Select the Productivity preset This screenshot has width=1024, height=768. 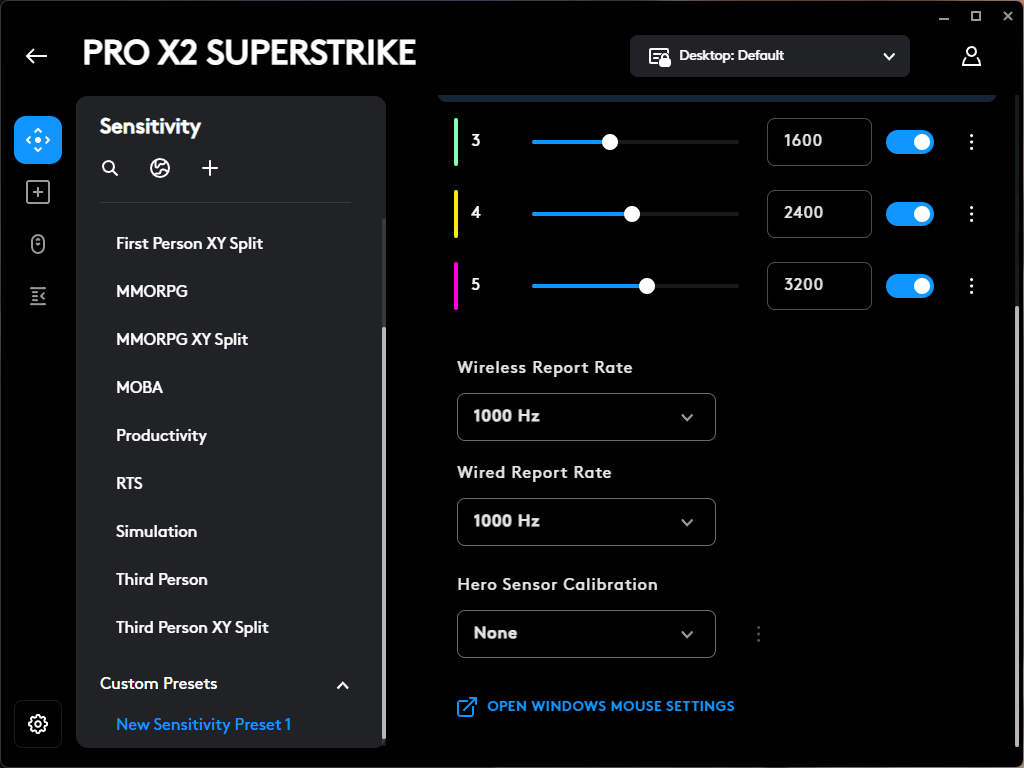pos(161,436)
